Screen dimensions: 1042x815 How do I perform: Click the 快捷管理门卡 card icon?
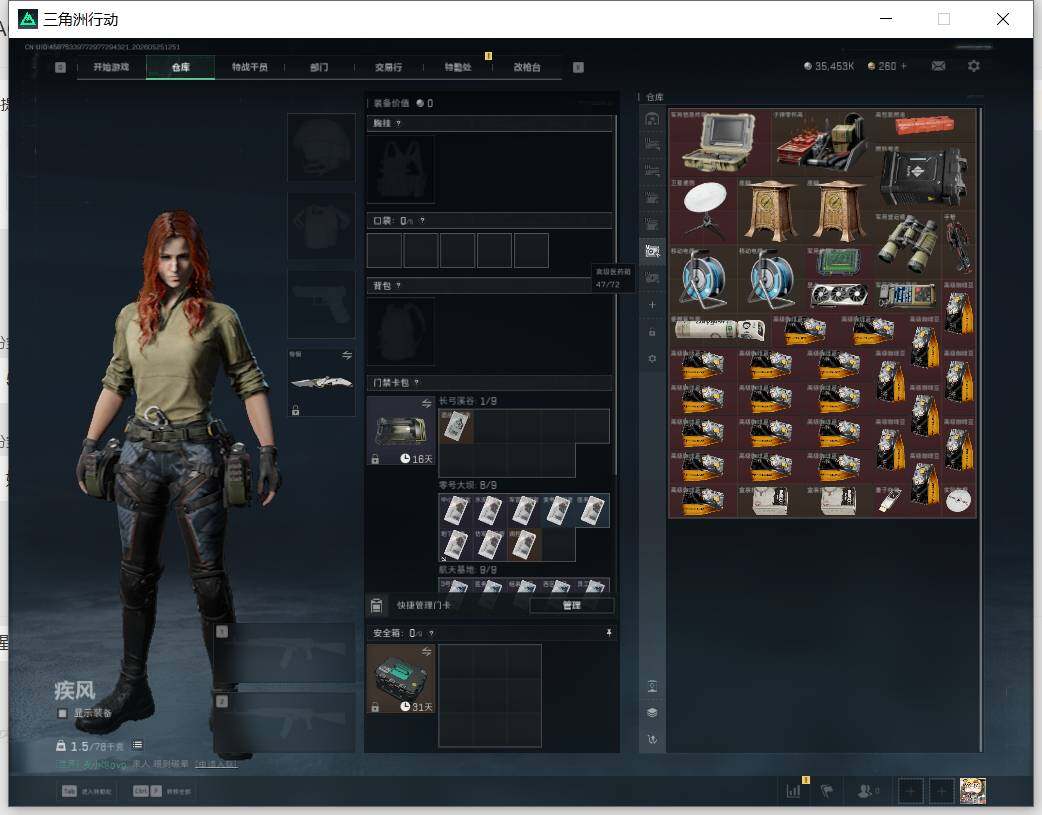point(376,605)
